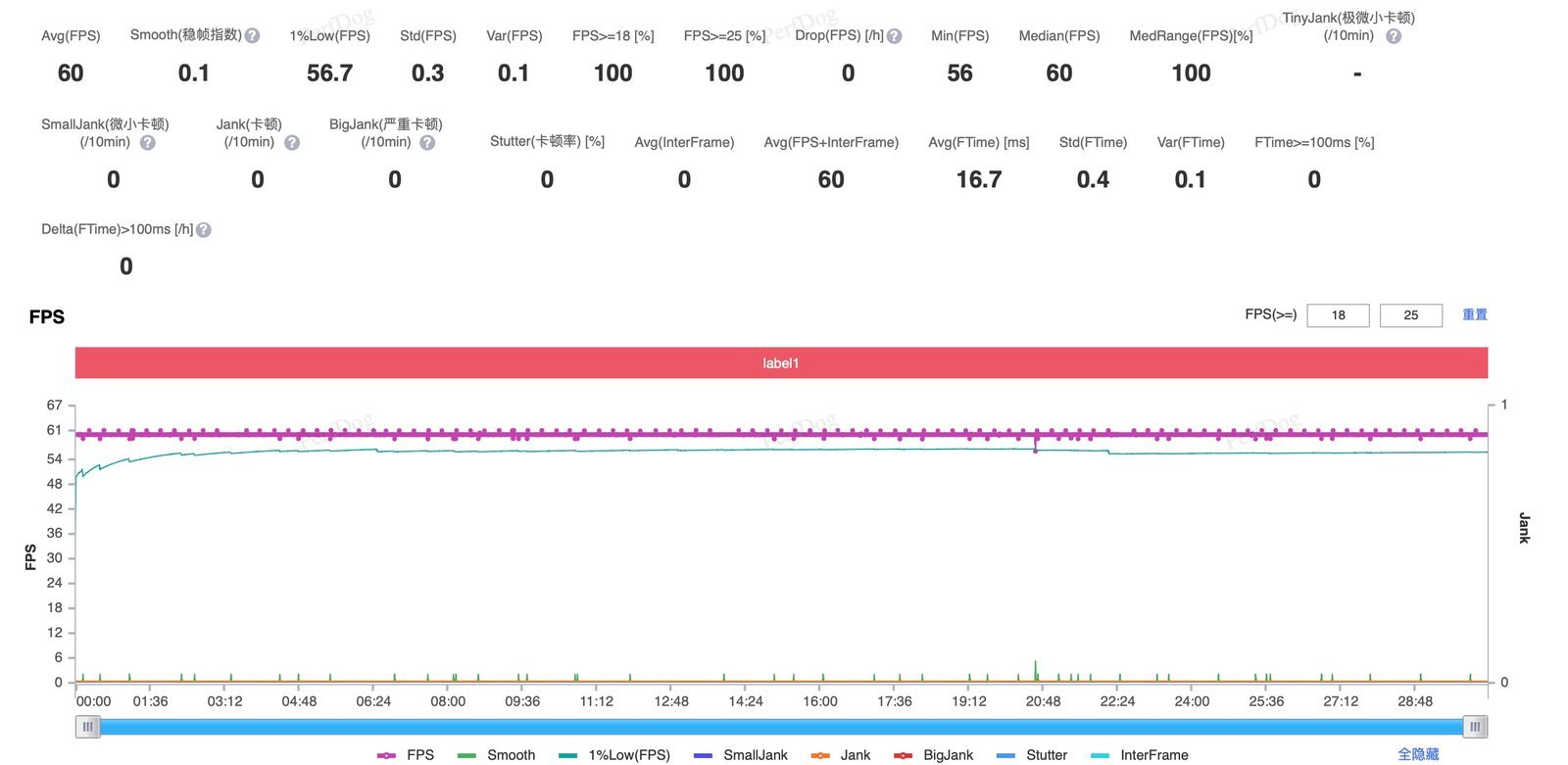Open help icon for SmallJank(微小卡顿)
Image resolution: width=1568 pixels, height=765 pixels.
point(148,143)
